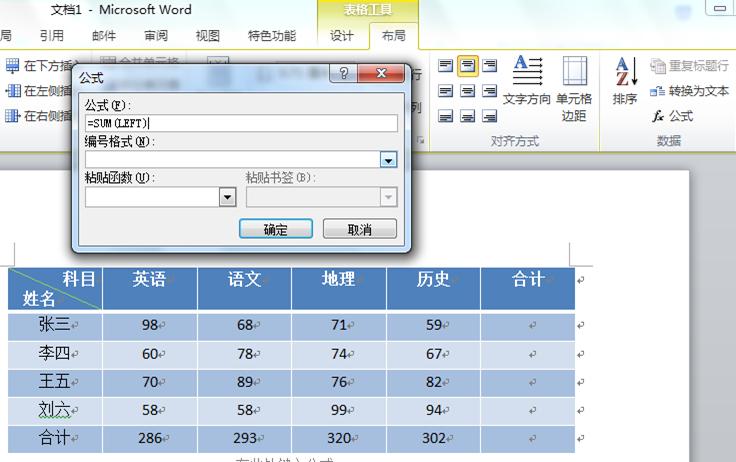Click the fx 公式 ribbon button
This screenshot has width=736, height=462.
coord(673,116)
